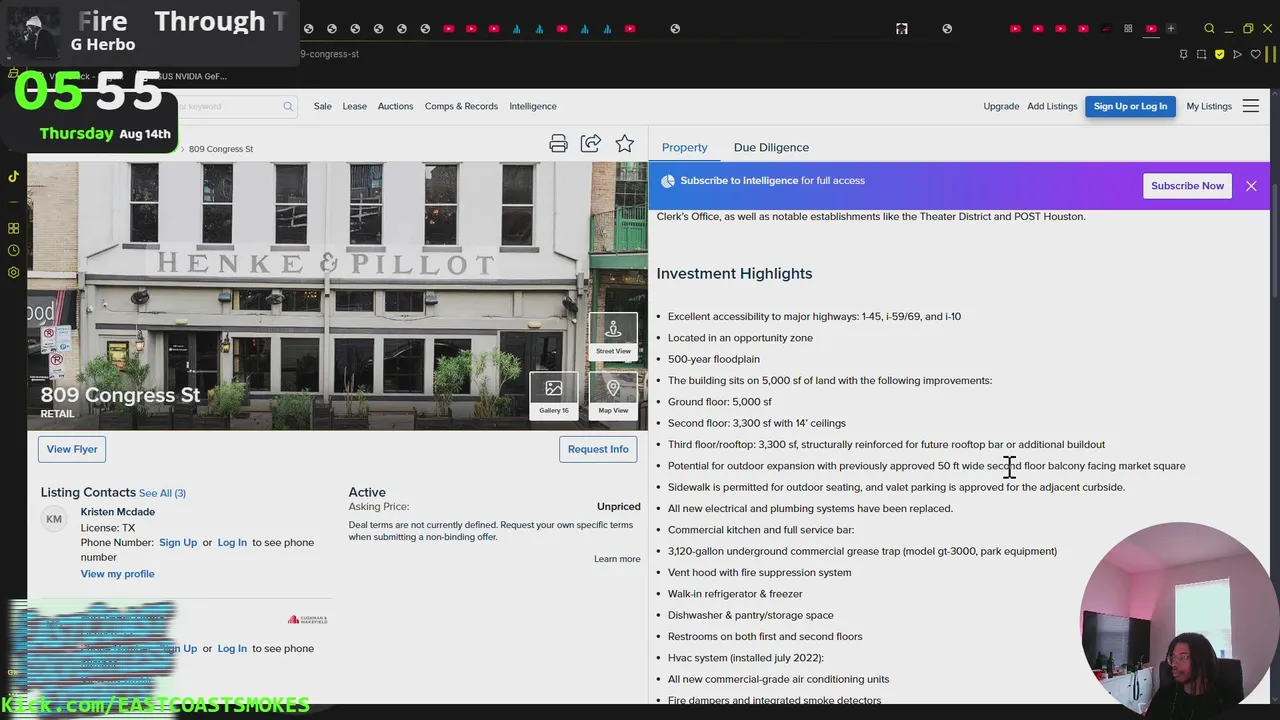The width and height of the screenshot is (1280, 720).
Task: Dismiss the Subscribe to Intelligence banner
Action: 1251,186
